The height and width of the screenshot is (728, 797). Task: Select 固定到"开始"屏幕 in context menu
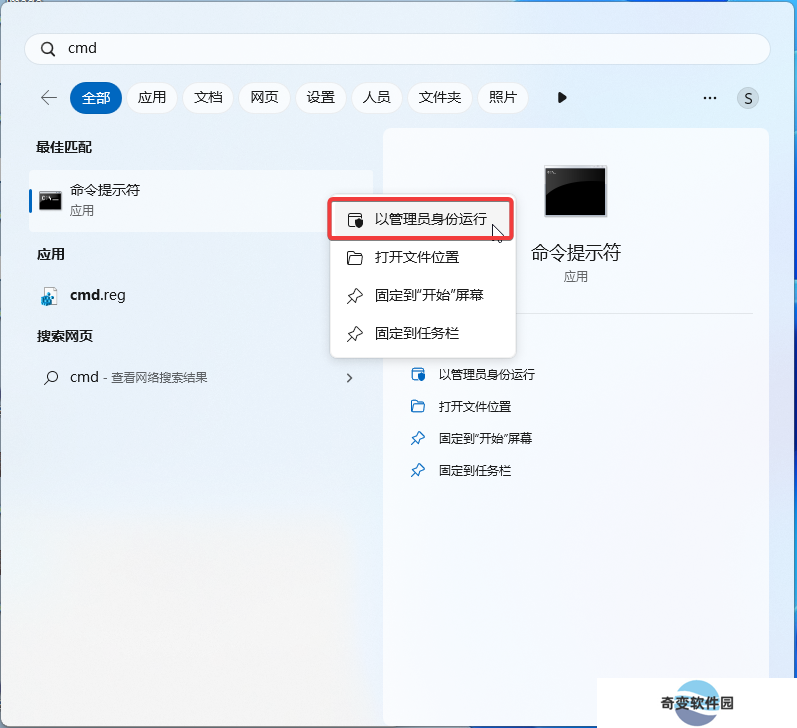coord(422,295)
